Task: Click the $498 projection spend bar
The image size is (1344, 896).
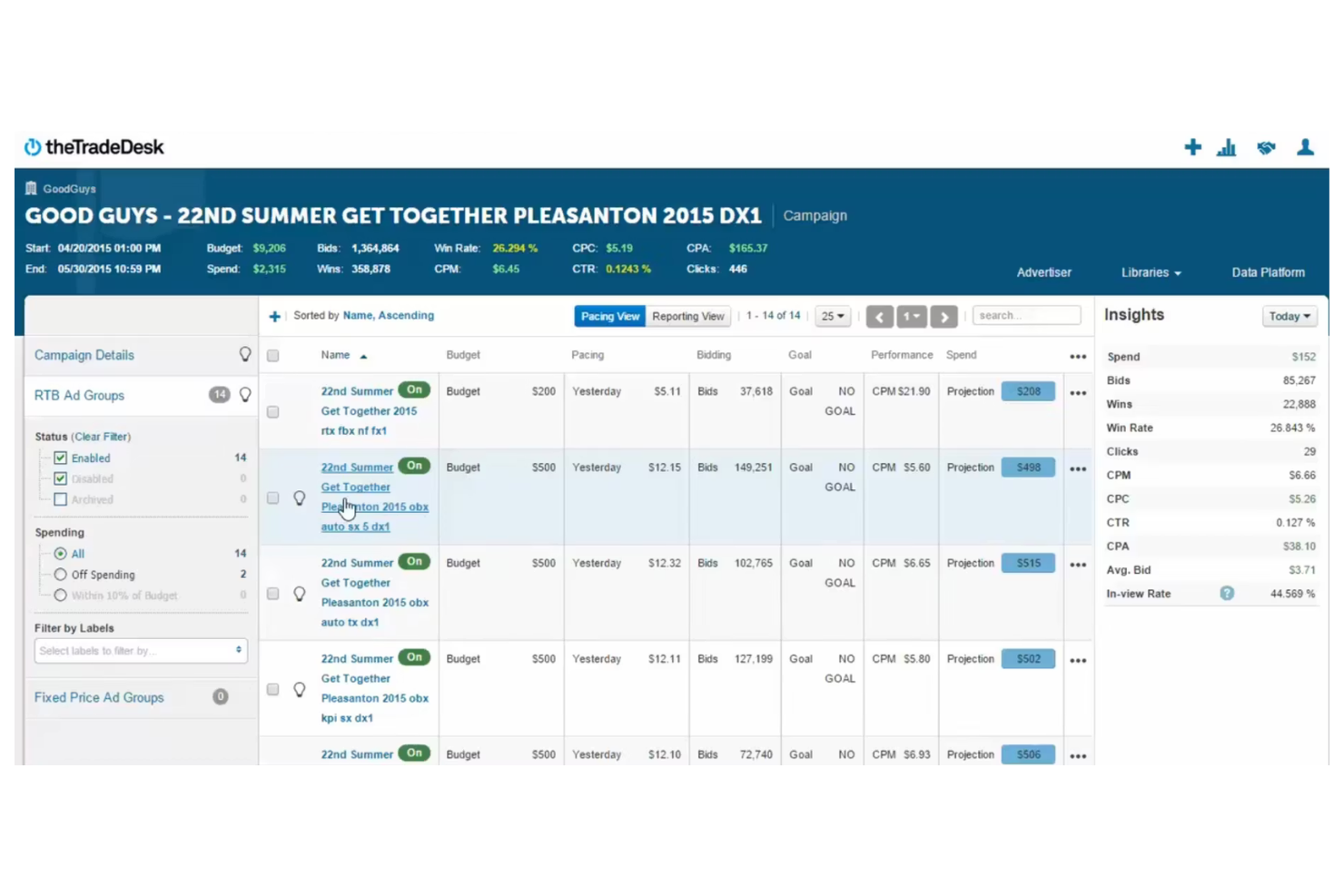Action: [1027, 467]
